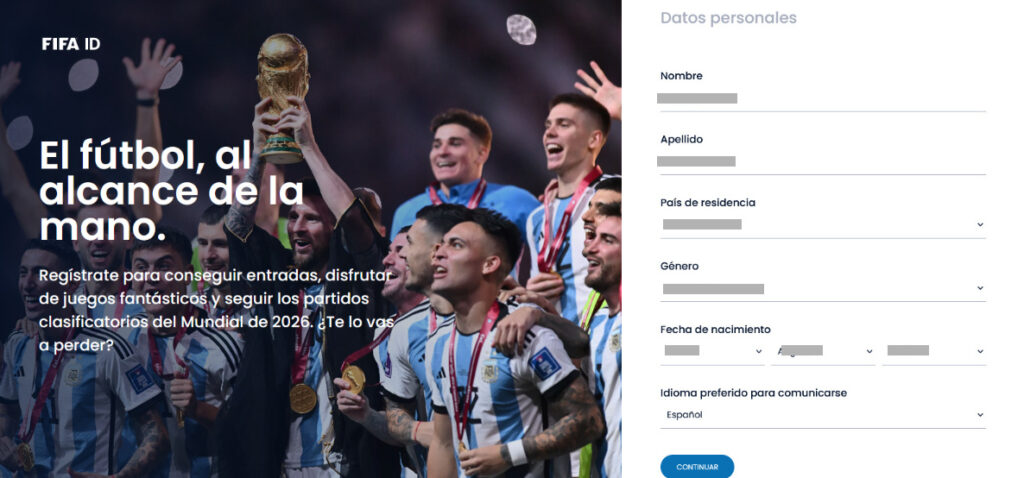Image resolution: width=1024 pixels, height=478 pixels.
Task: Click the Fecha de nacimiento label
Action: click(x=715, y=329)
